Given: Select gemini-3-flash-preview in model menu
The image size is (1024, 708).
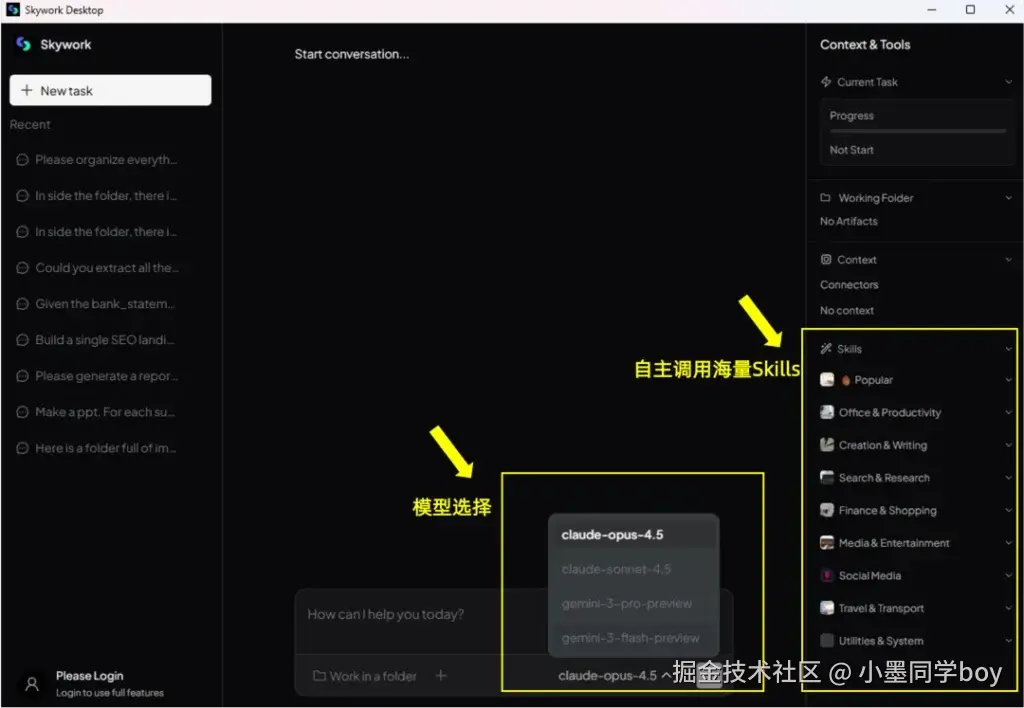Looking at the screenshot, I should pos(633,637).
